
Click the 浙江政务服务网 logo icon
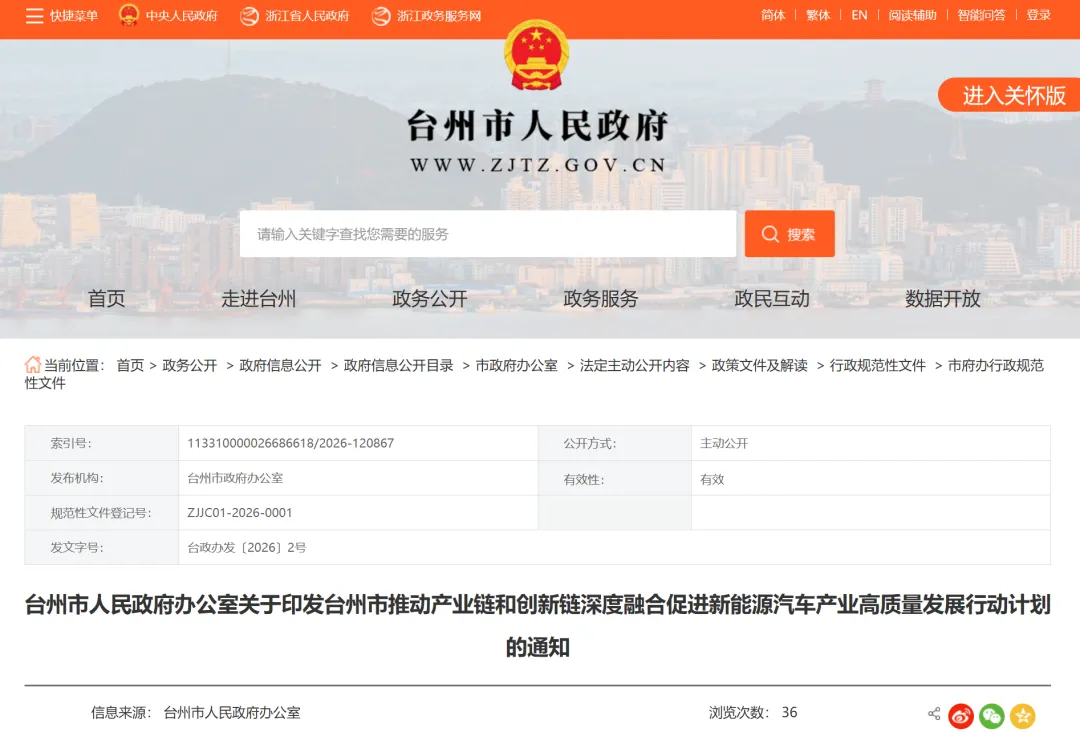(x=381, y=16)
